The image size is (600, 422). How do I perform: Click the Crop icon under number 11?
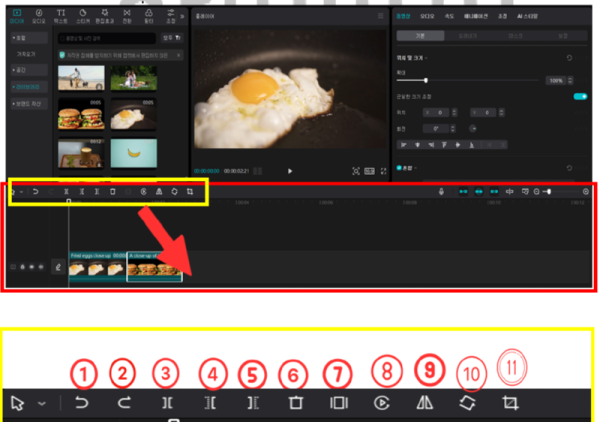pos(512,403)
